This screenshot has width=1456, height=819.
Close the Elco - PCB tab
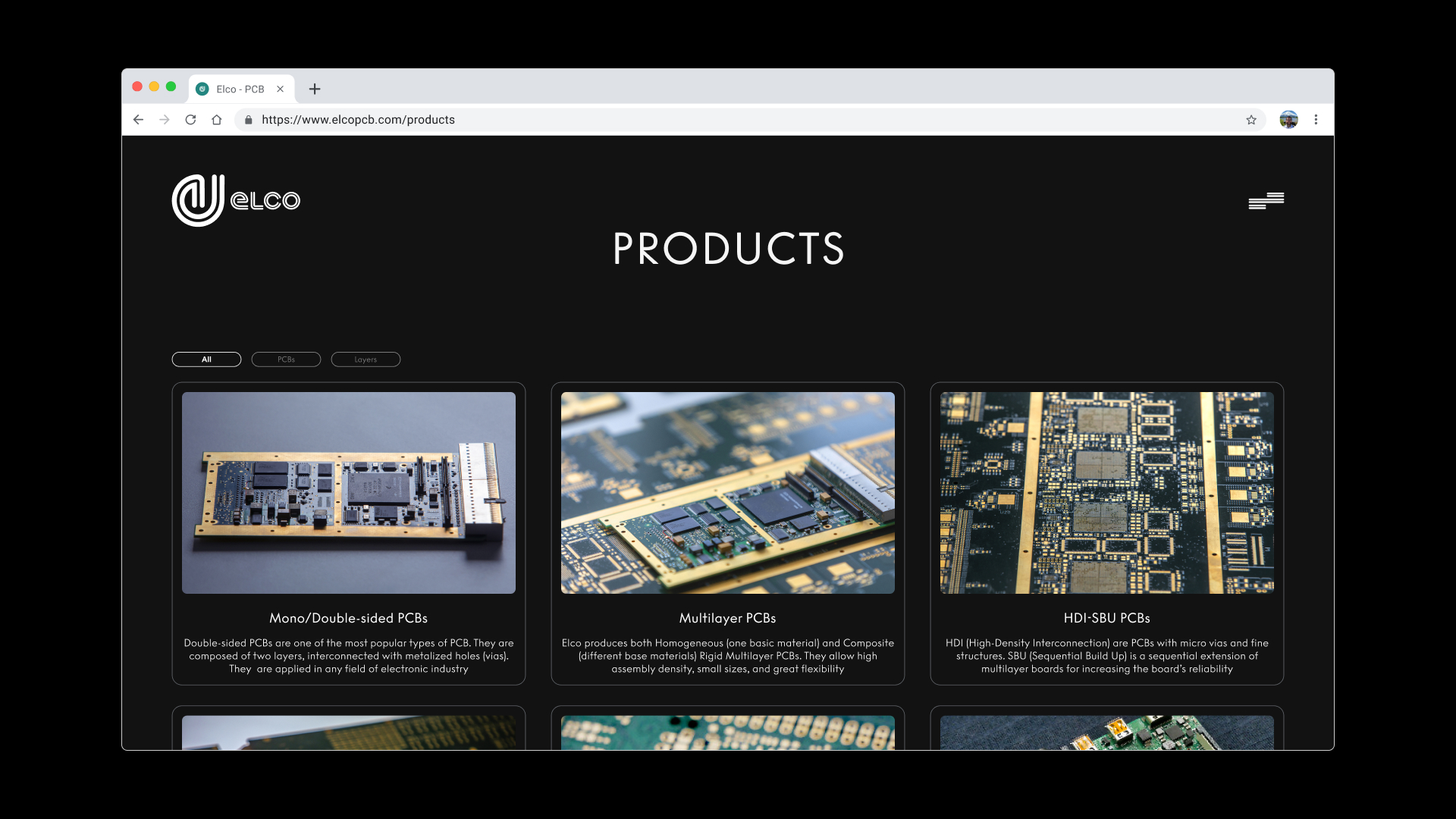(x=281, y=89)
